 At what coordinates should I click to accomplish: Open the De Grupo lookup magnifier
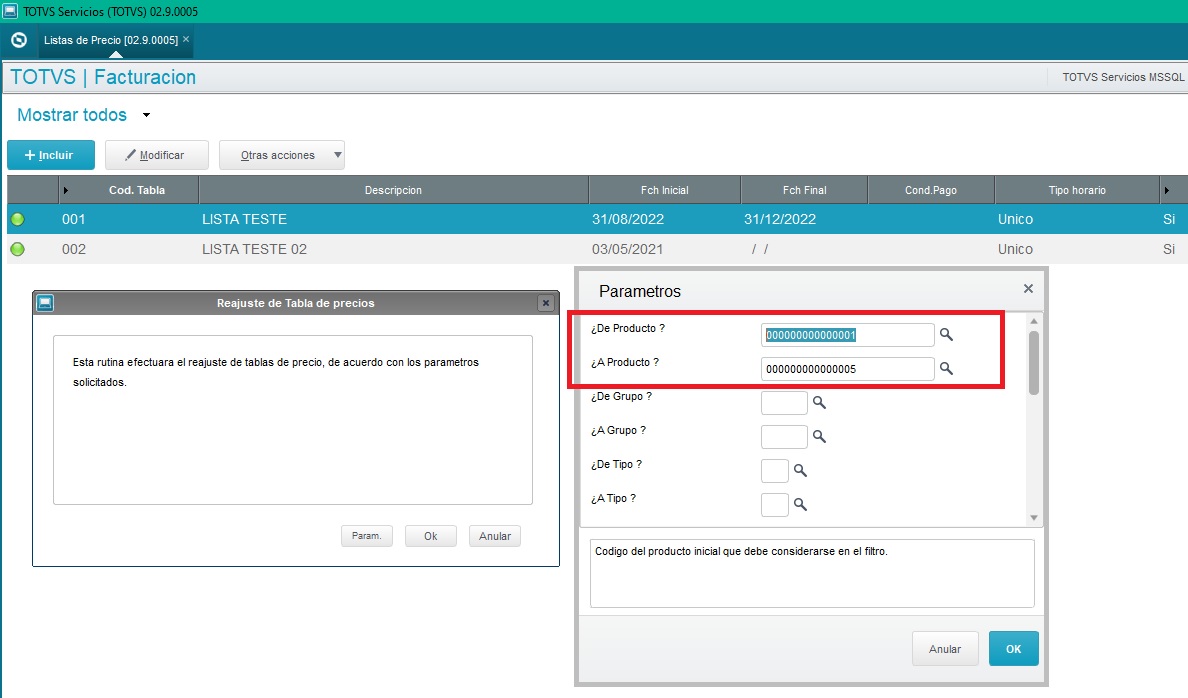(820, 403)
